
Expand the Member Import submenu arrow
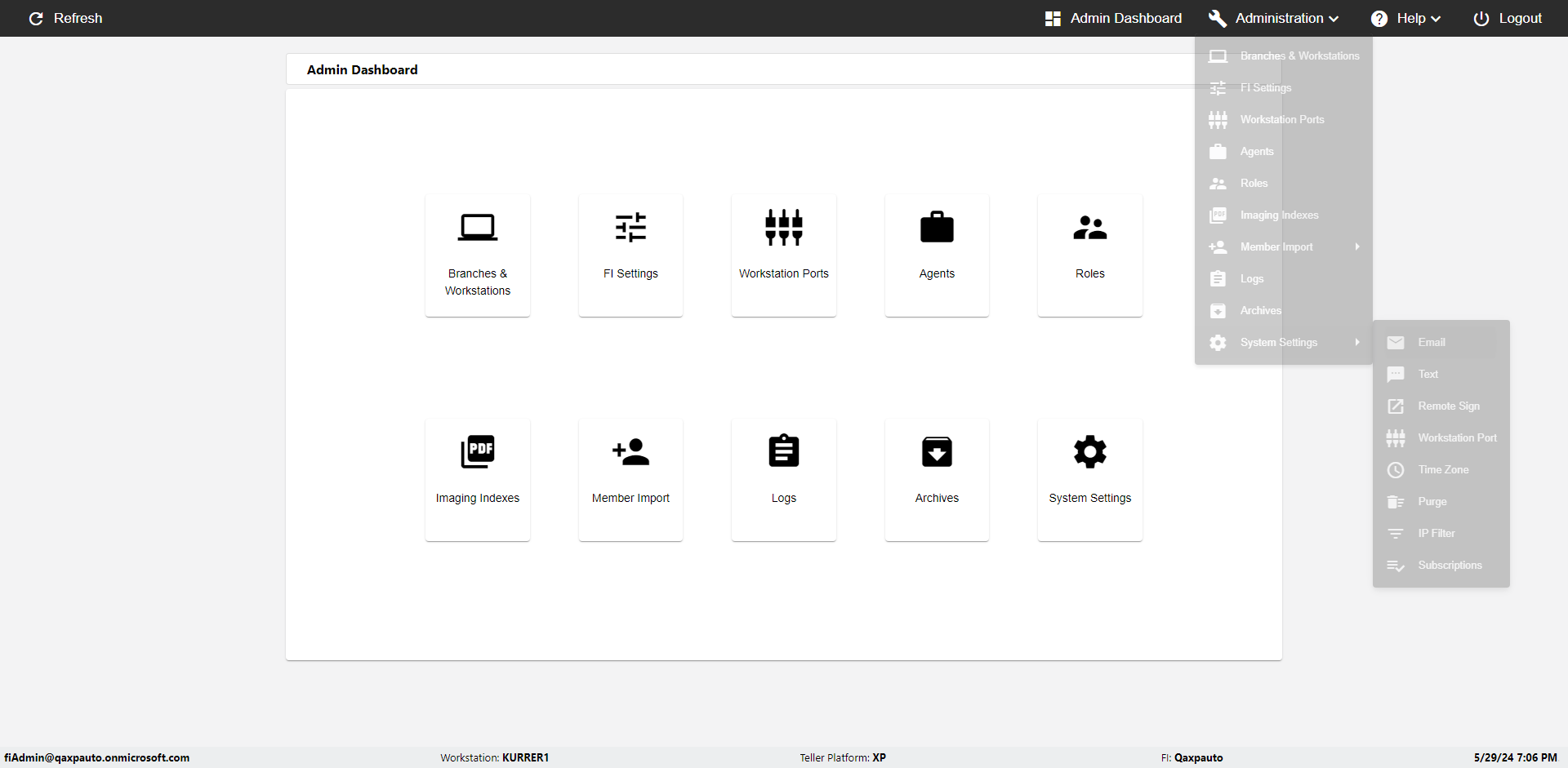pyautogui.click(x=1357, y=246)
